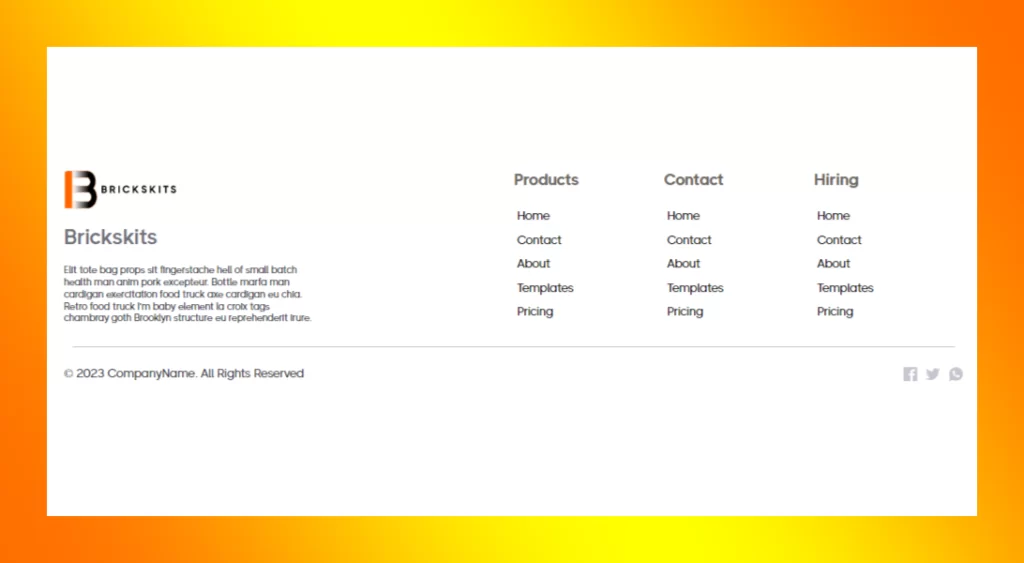Click the copyright CompanyName text

[x=184, y=374]
